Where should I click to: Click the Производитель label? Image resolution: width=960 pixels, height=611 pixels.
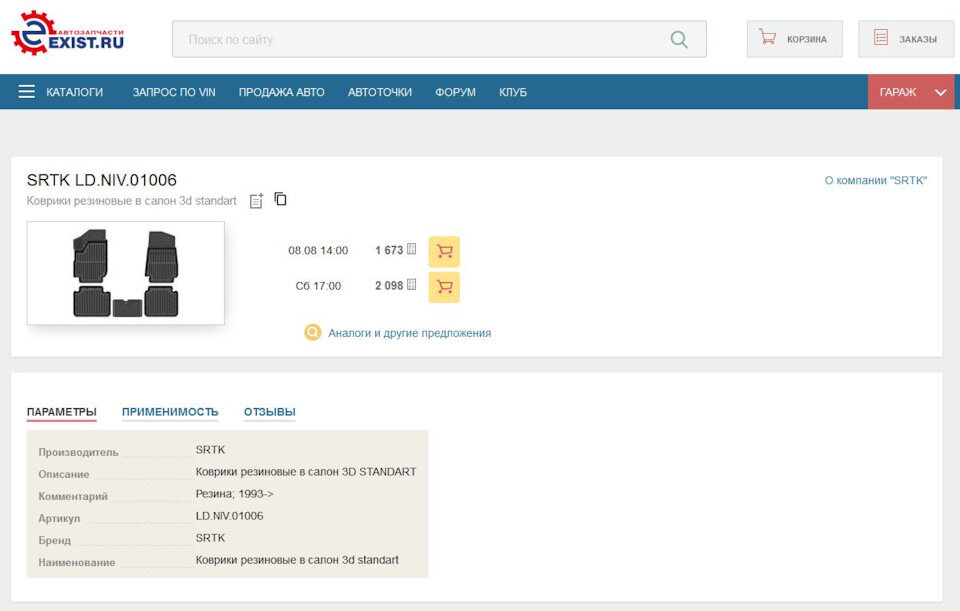(78, 452)
